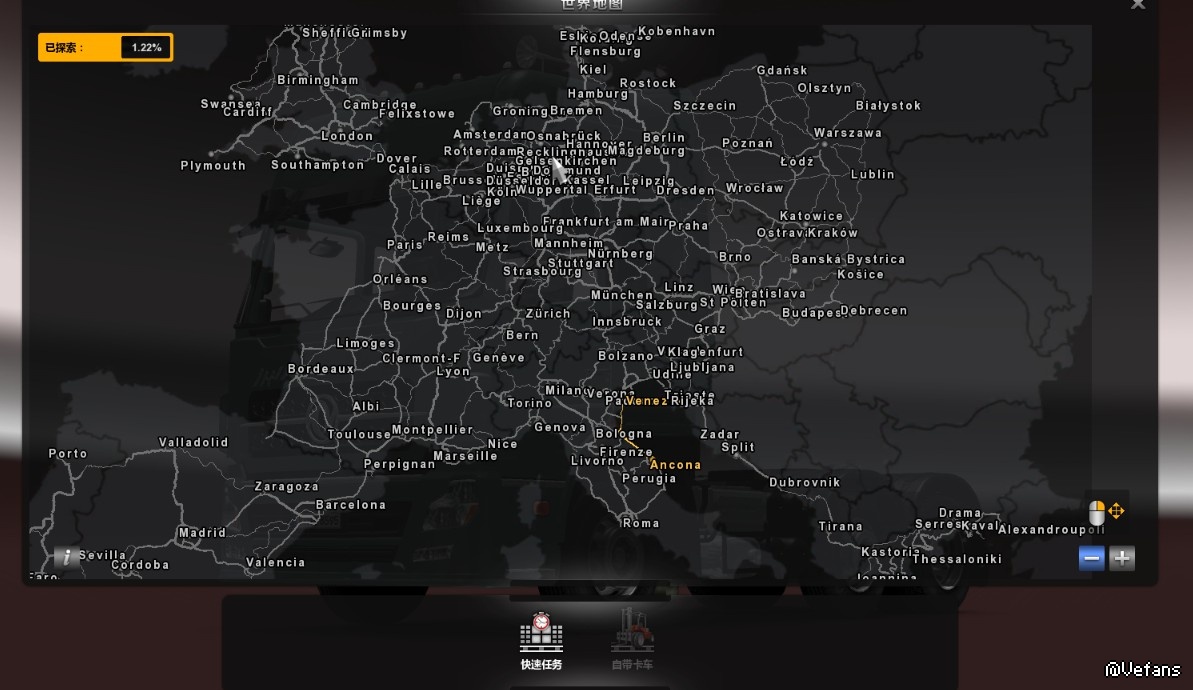Click the city label Lublin

(873, 173)
